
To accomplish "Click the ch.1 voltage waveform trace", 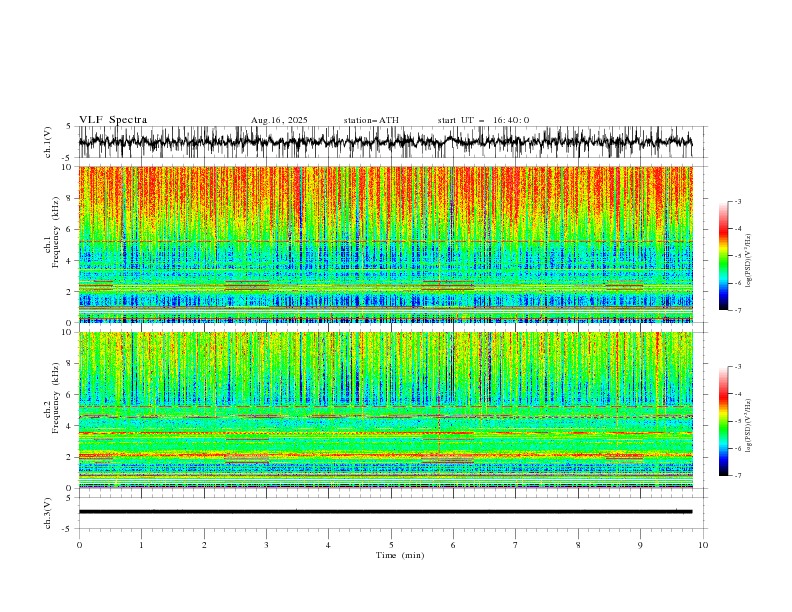I will tap(385, 142).
